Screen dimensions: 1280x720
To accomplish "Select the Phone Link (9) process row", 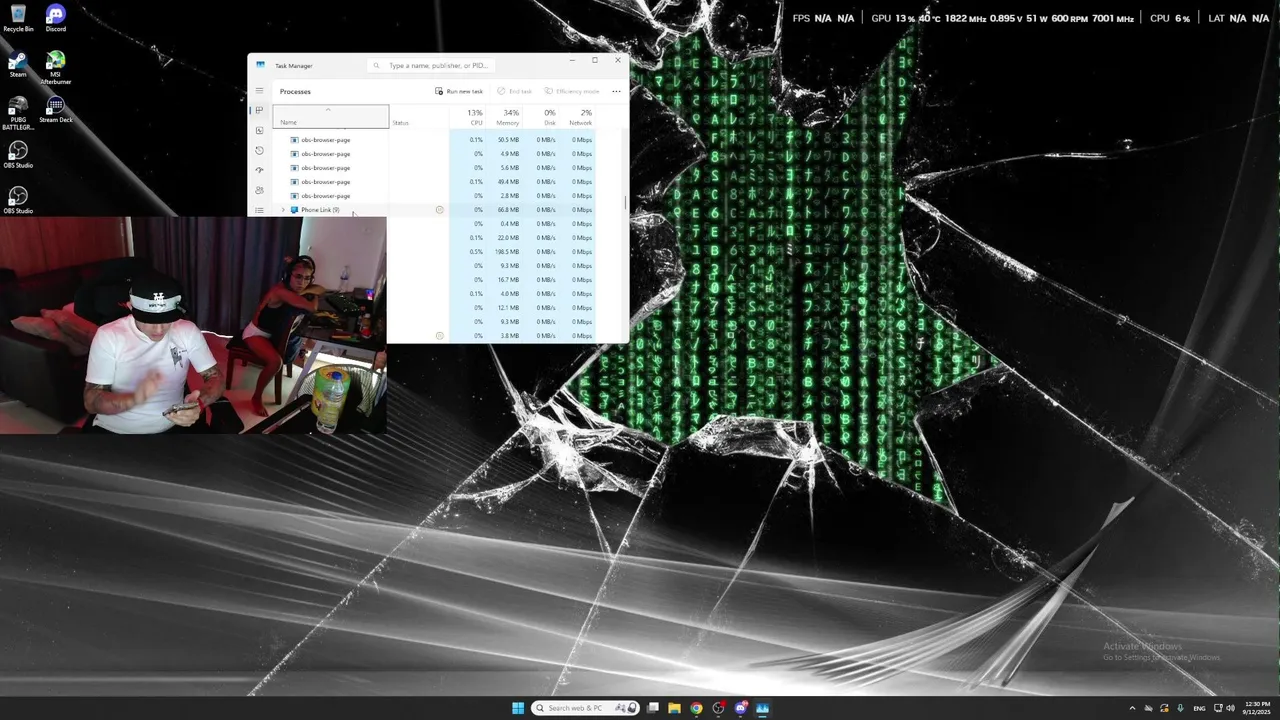I will (x=436, y=210).
